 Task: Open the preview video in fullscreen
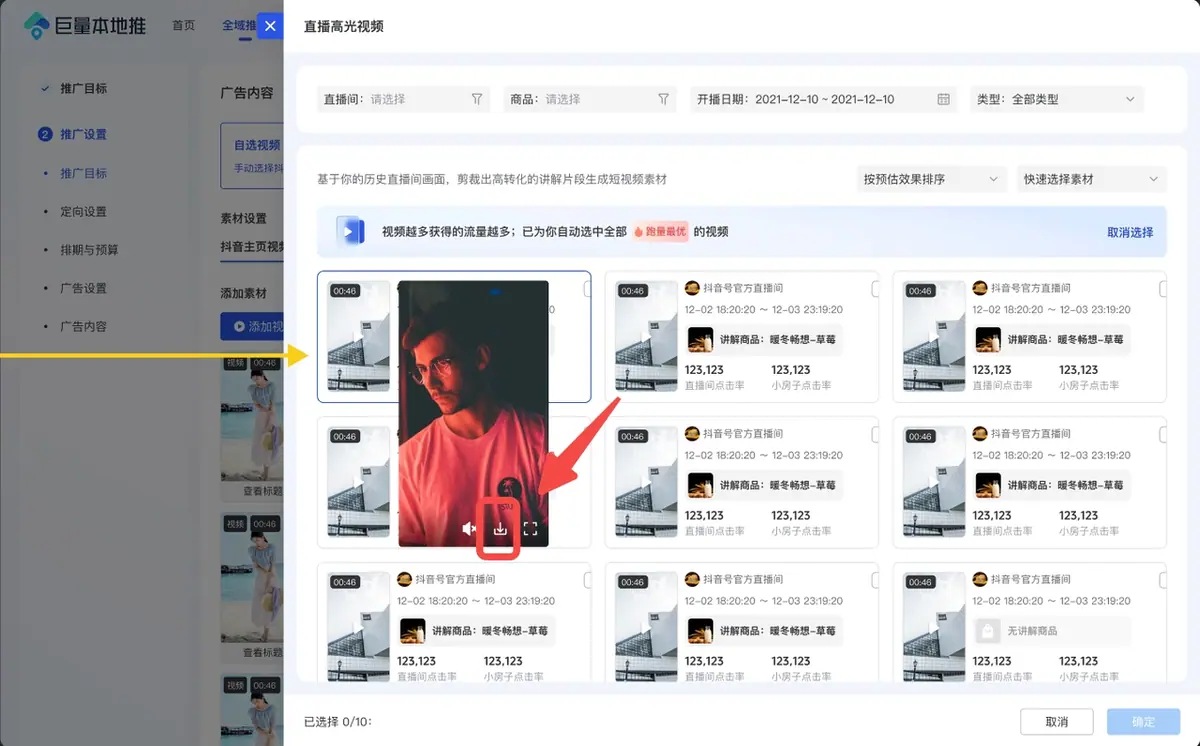point(531,529)
